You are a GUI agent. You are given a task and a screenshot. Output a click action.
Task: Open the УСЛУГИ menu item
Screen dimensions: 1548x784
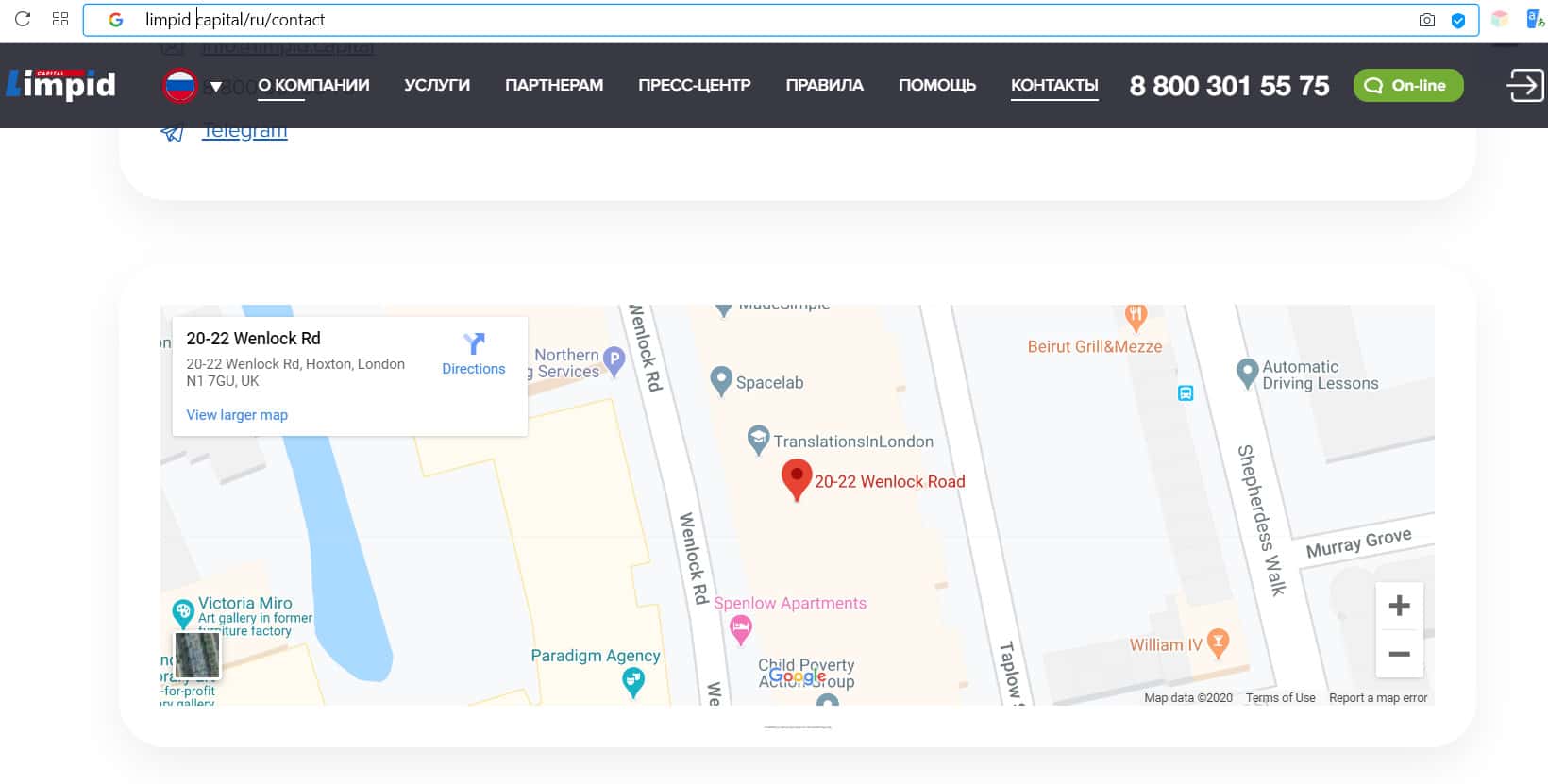tap(437, 85)
